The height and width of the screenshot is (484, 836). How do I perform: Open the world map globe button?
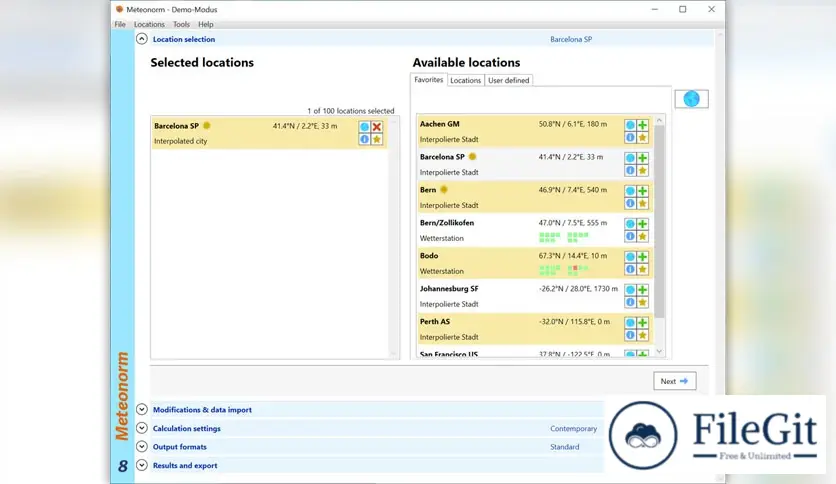[x=691, y=99]
